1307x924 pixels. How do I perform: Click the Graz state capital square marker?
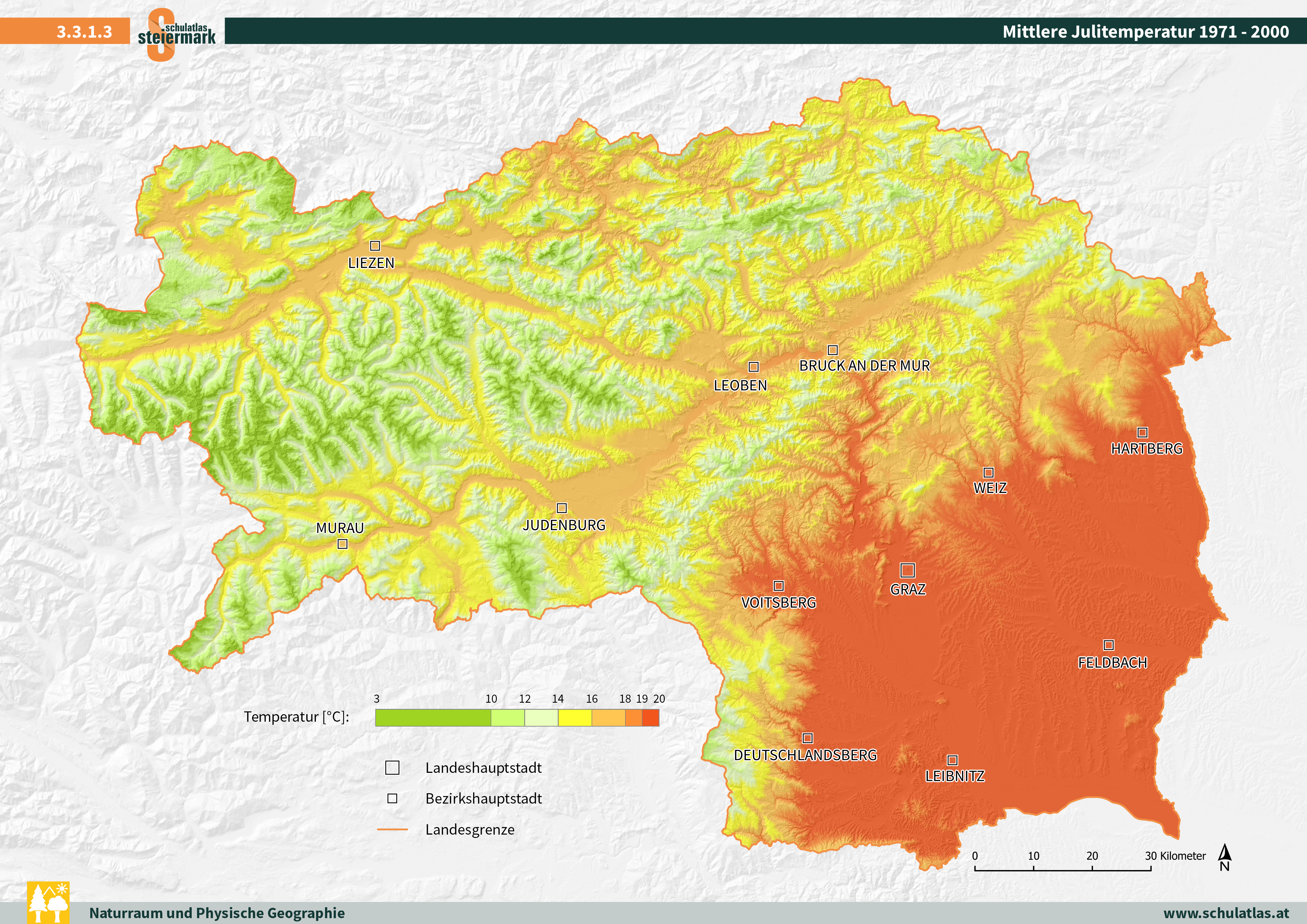click(907, 570)
